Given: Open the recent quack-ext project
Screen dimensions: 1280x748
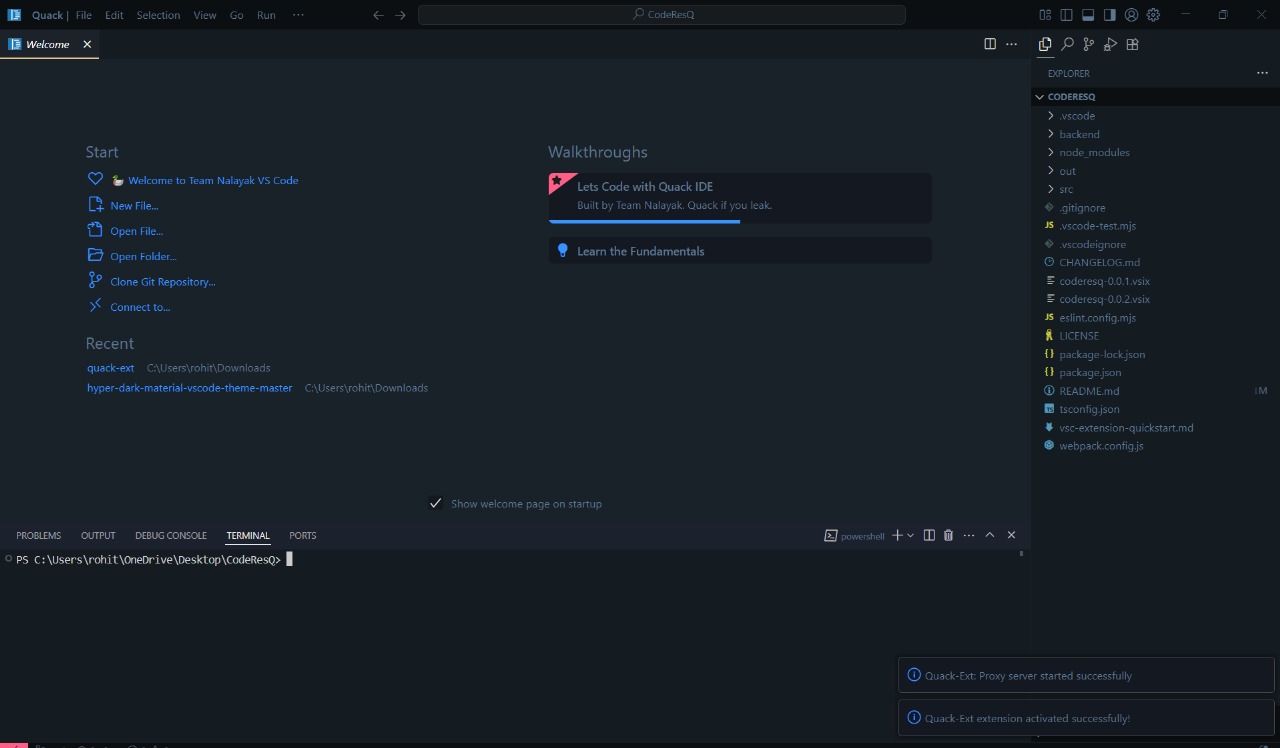Looking at the screenshot, I should coord(110,367).
